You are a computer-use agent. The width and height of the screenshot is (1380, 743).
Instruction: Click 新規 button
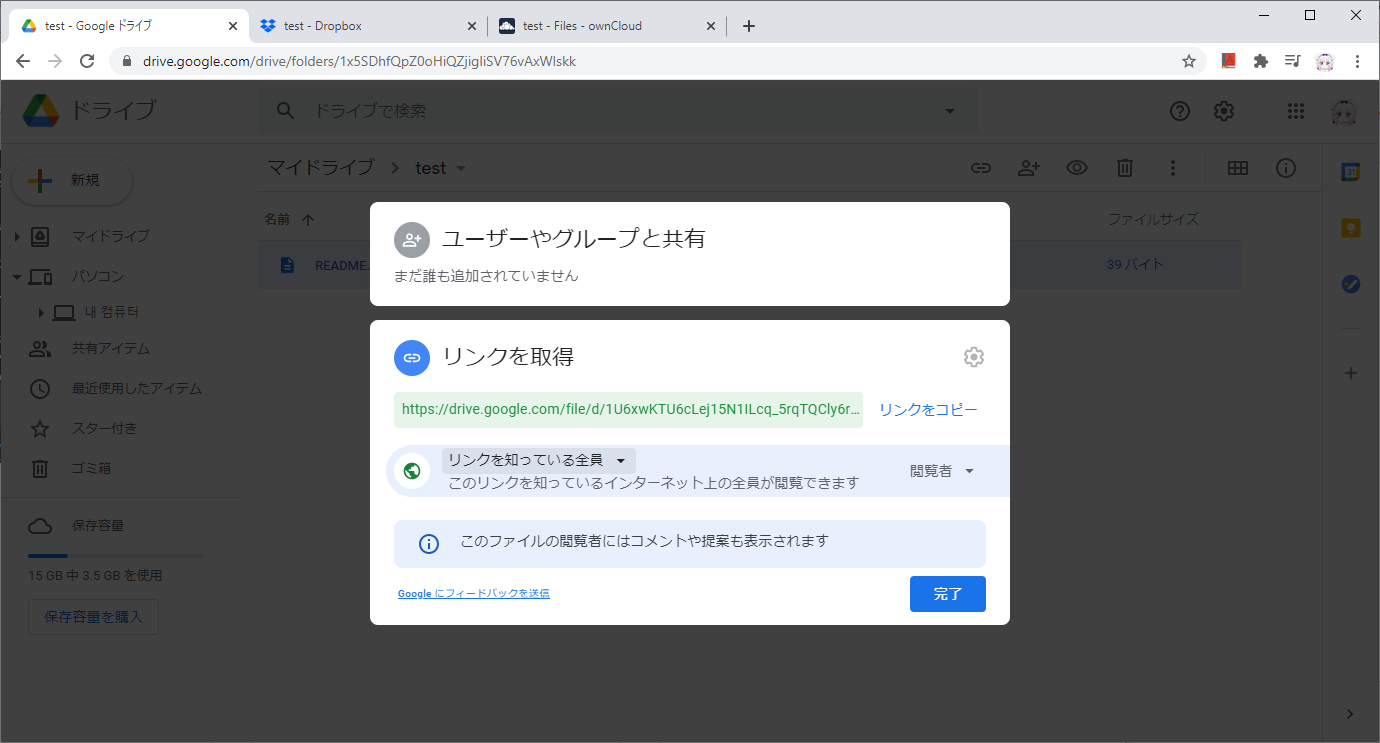pos(71,181)
